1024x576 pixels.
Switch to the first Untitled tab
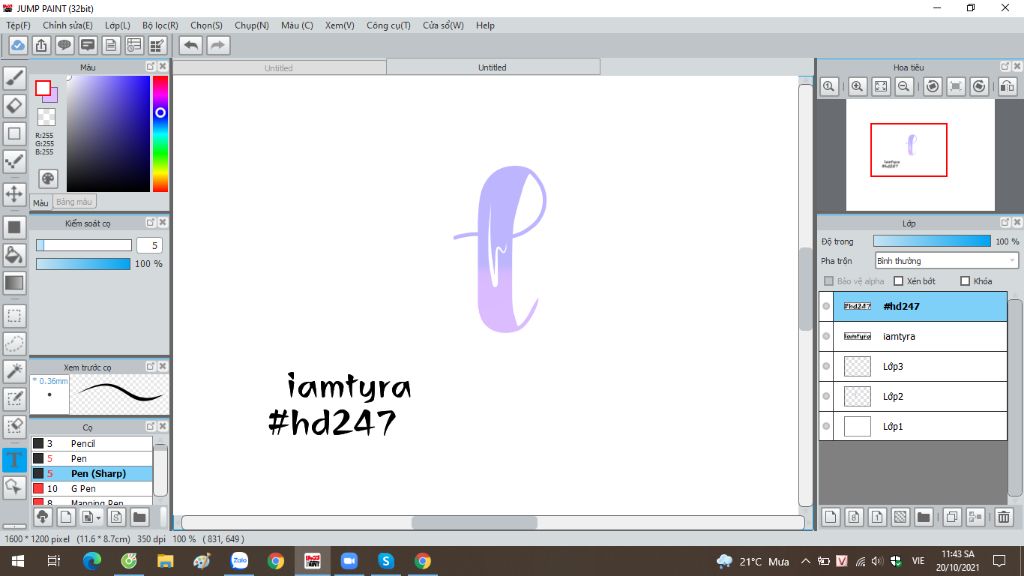pos(279,68)
